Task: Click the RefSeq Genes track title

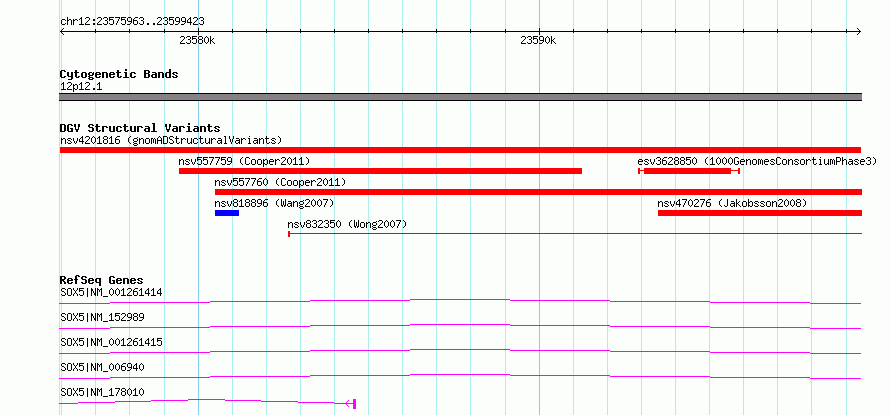Action: pyautogui.click(x=101, y=280)
